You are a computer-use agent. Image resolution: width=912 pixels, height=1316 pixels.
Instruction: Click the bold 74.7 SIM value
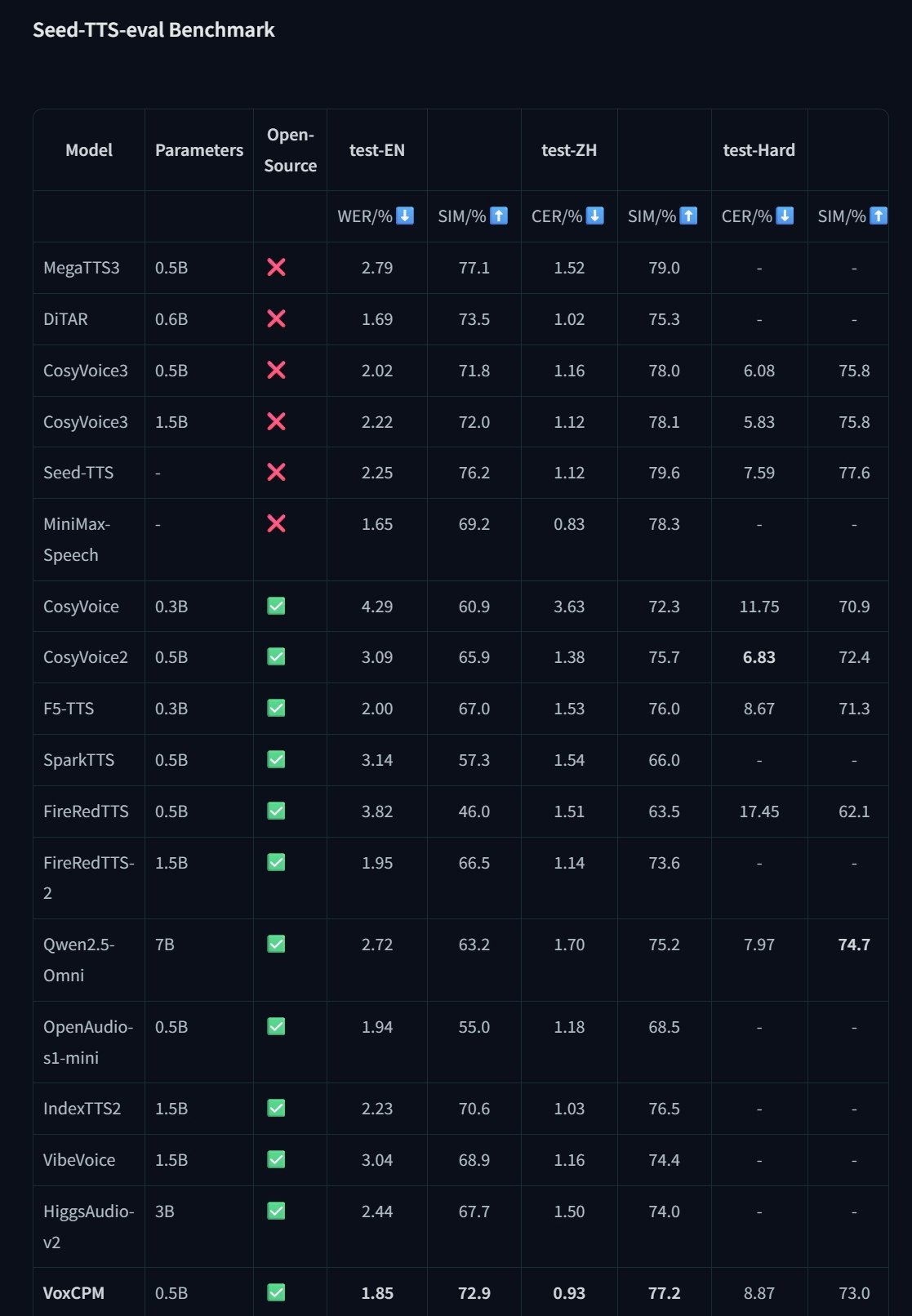854,945
